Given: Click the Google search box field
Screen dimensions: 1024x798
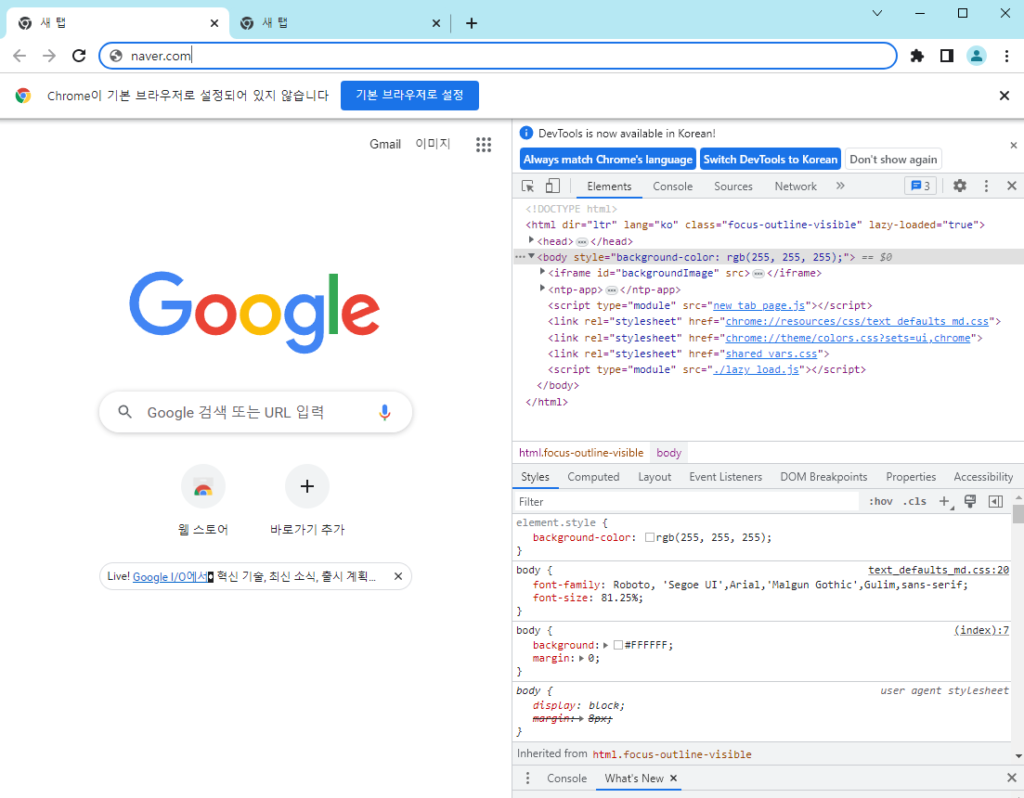Looking at the screenshot, I should (x=255, y=412).
